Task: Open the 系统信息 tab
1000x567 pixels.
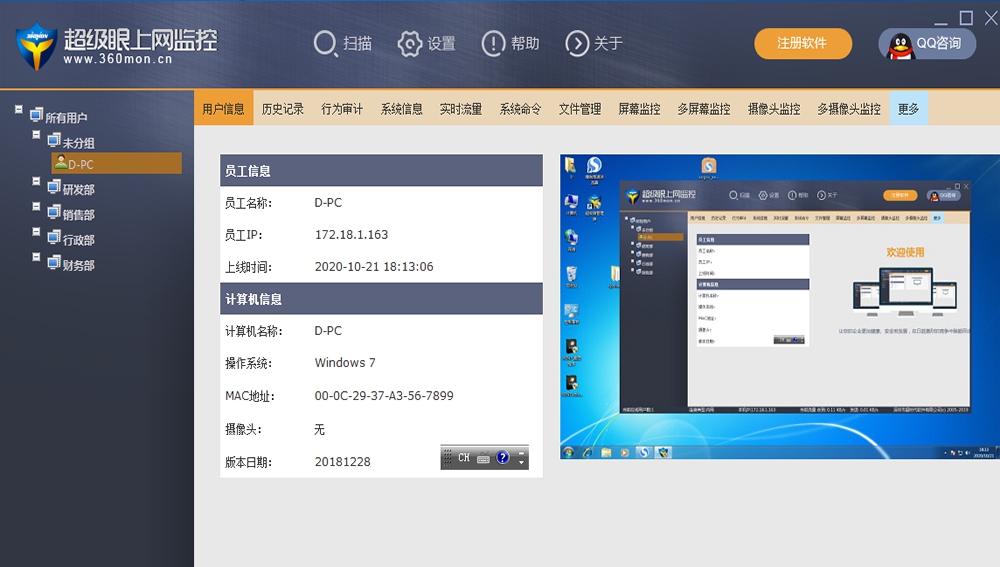Action: (x=401, y=108)
